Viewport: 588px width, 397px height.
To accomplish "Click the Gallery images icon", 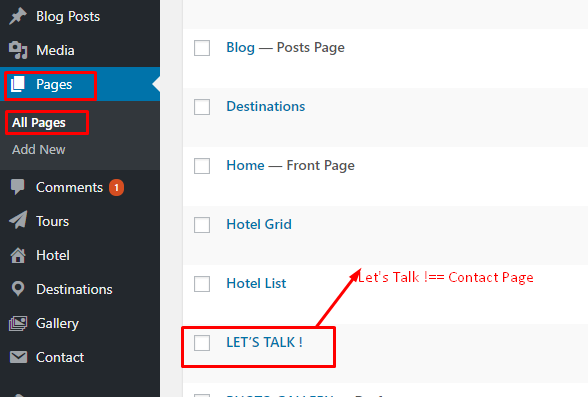I will tap(18, 323).
